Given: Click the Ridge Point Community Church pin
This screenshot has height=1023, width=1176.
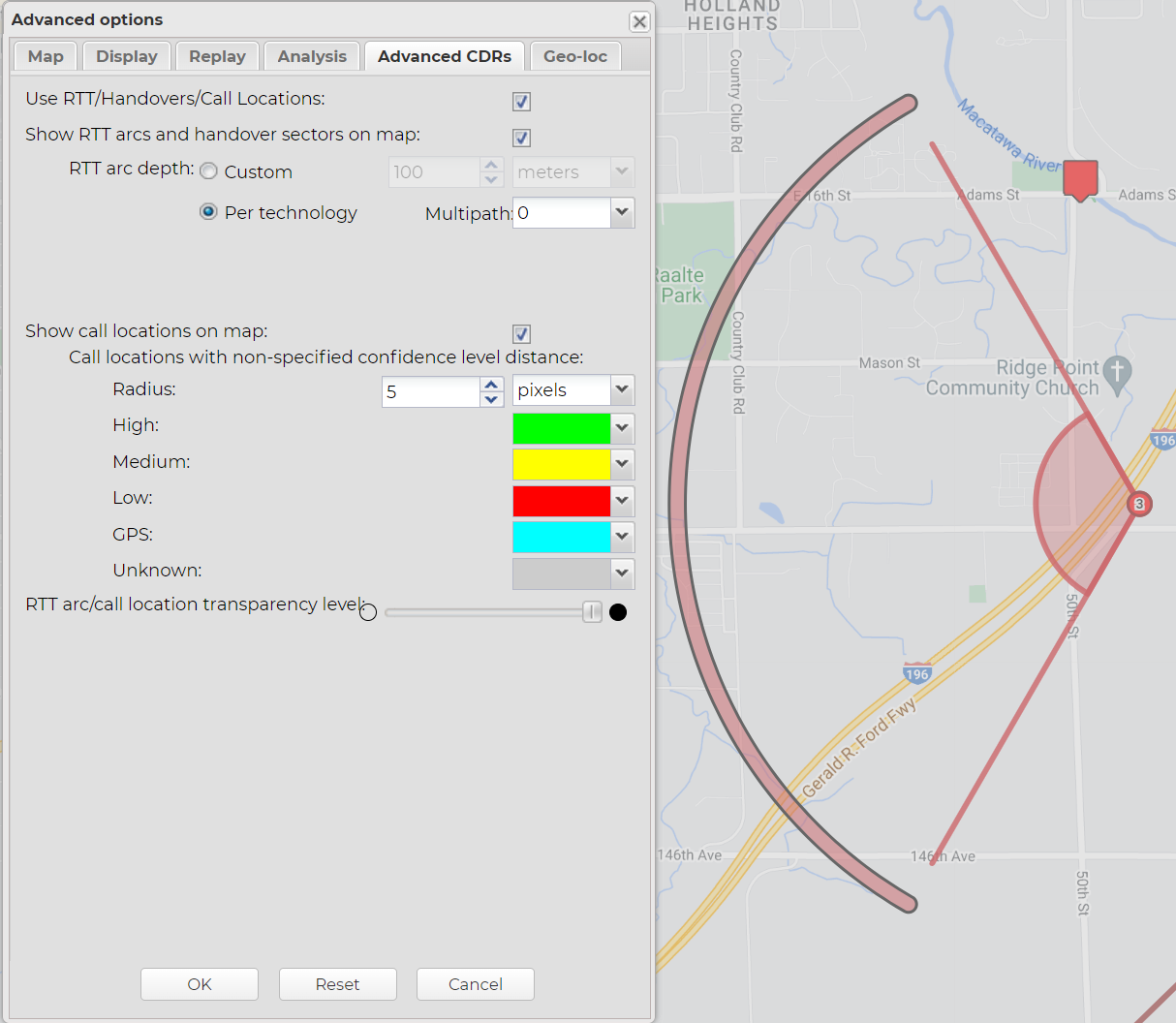Looking at the screenshot, I should [1117, 375].
